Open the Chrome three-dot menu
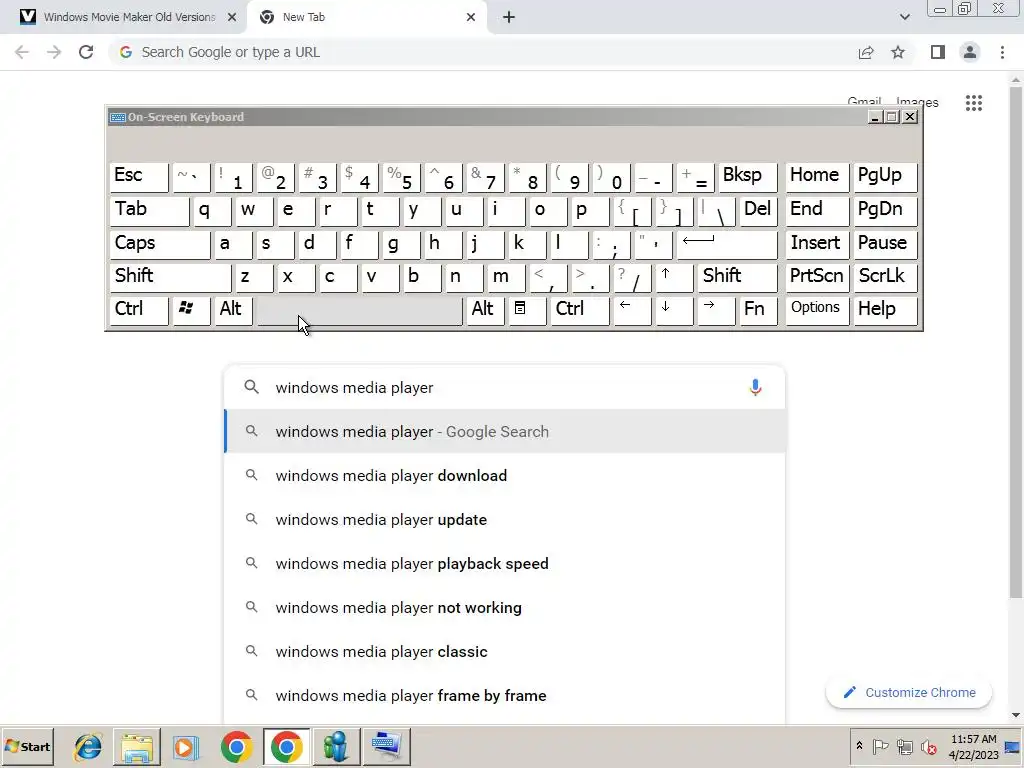 pyautogui.click(x=1002, y=52)
